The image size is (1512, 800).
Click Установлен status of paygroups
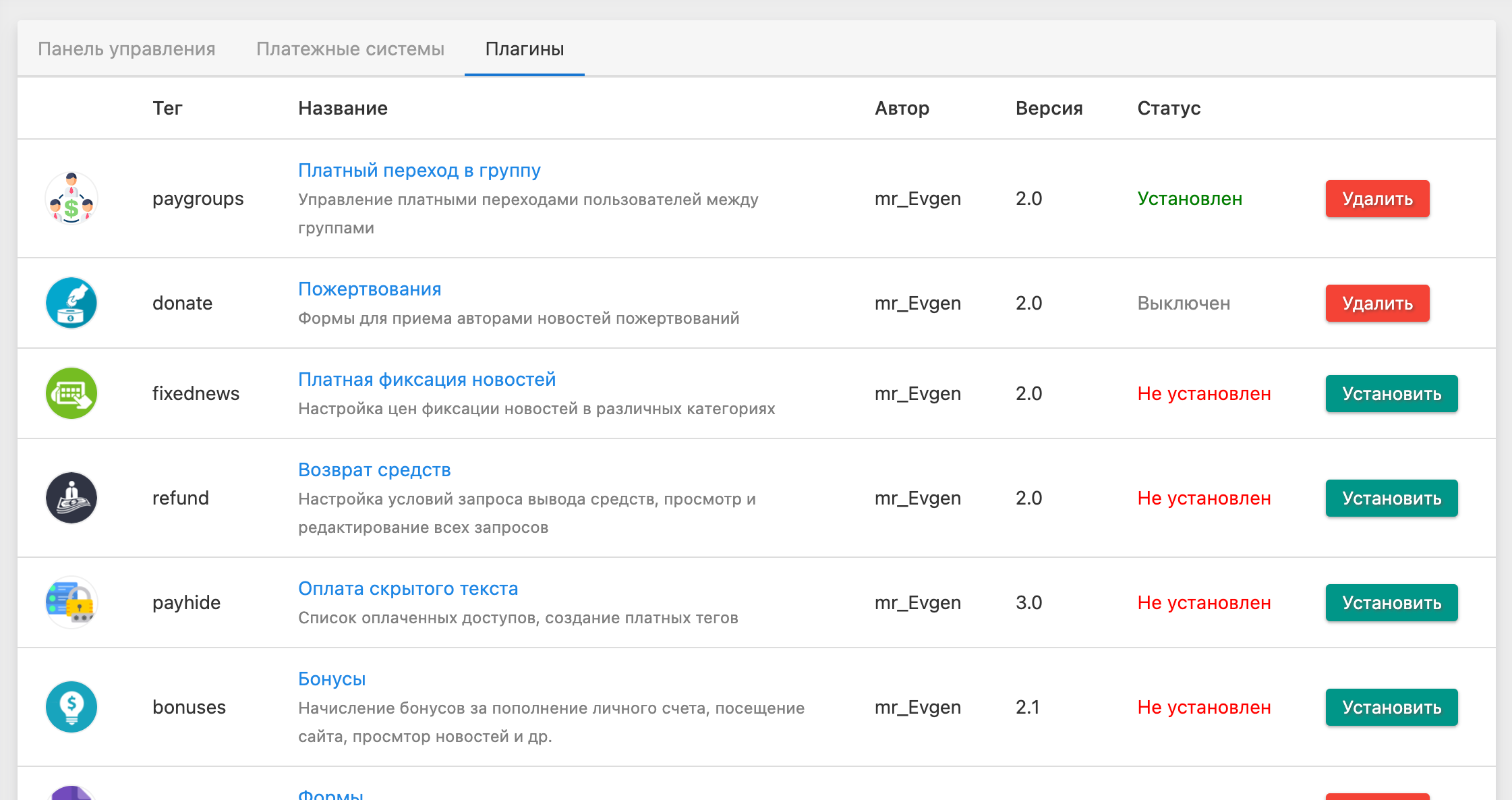[x=1190, y=198]
